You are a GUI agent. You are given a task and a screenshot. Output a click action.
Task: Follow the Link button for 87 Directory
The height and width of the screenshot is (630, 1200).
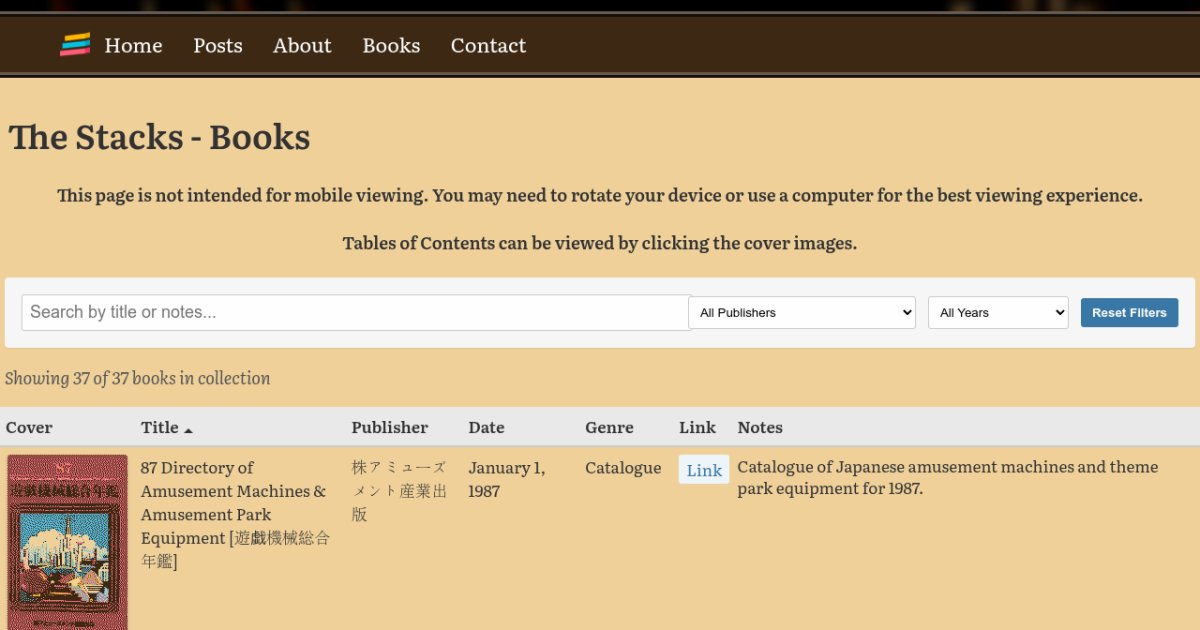704,470
